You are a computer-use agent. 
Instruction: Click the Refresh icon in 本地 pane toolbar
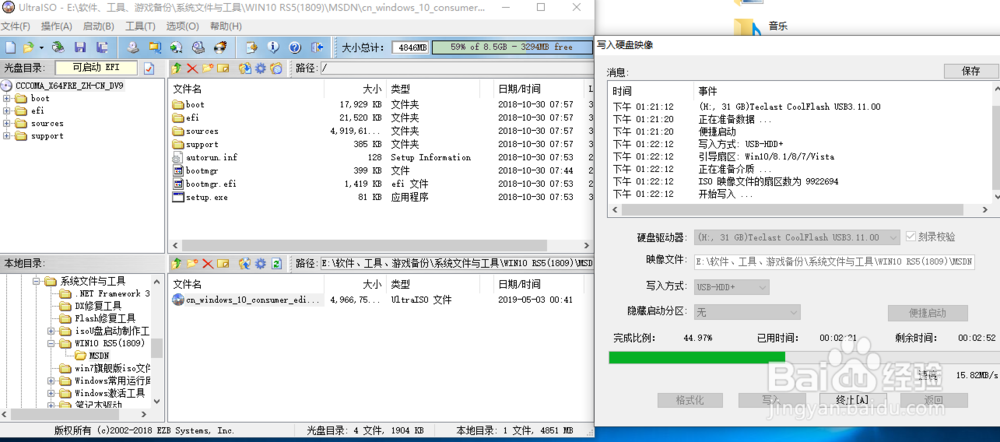[x=276, y=263]
